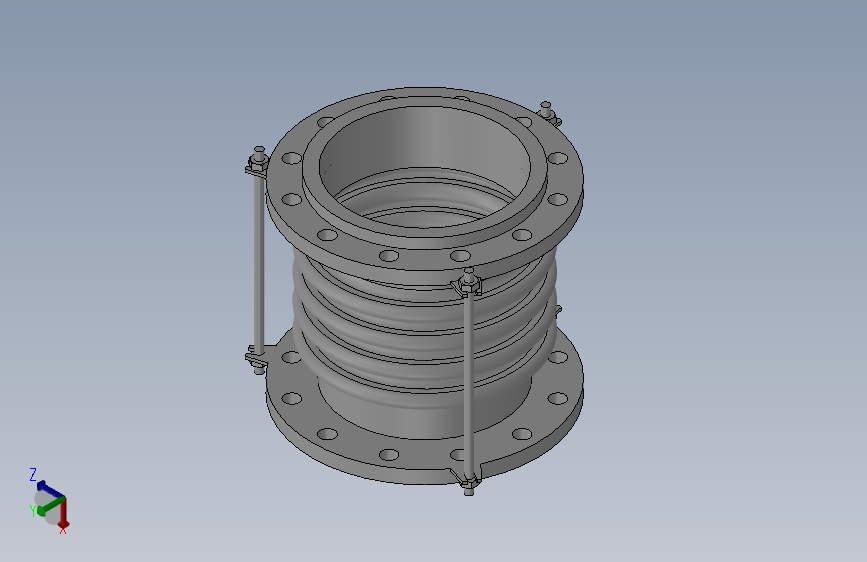The width and height of the screenshot is (867, 562).
Task: Click the XYZ axis orientation triad
Action: click(x=49, y=501)
